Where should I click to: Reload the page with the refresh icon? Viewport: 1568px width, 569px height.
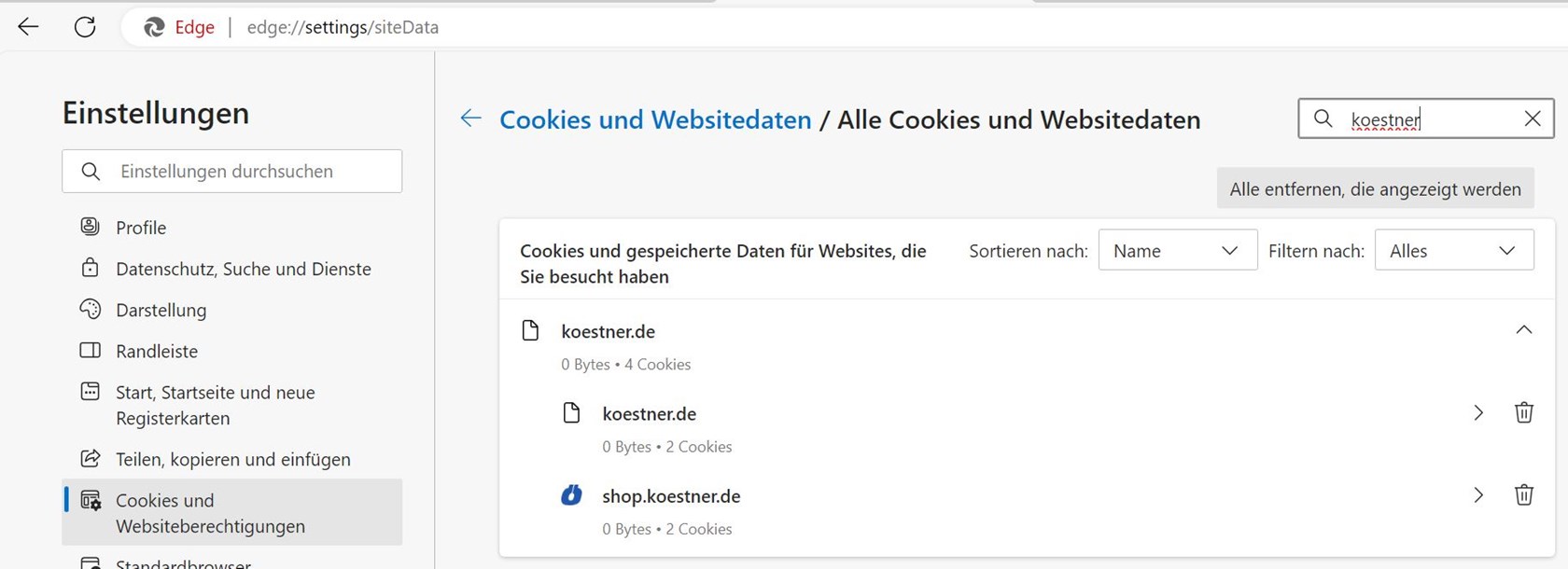pyautogui.click(x=85, y=27)
